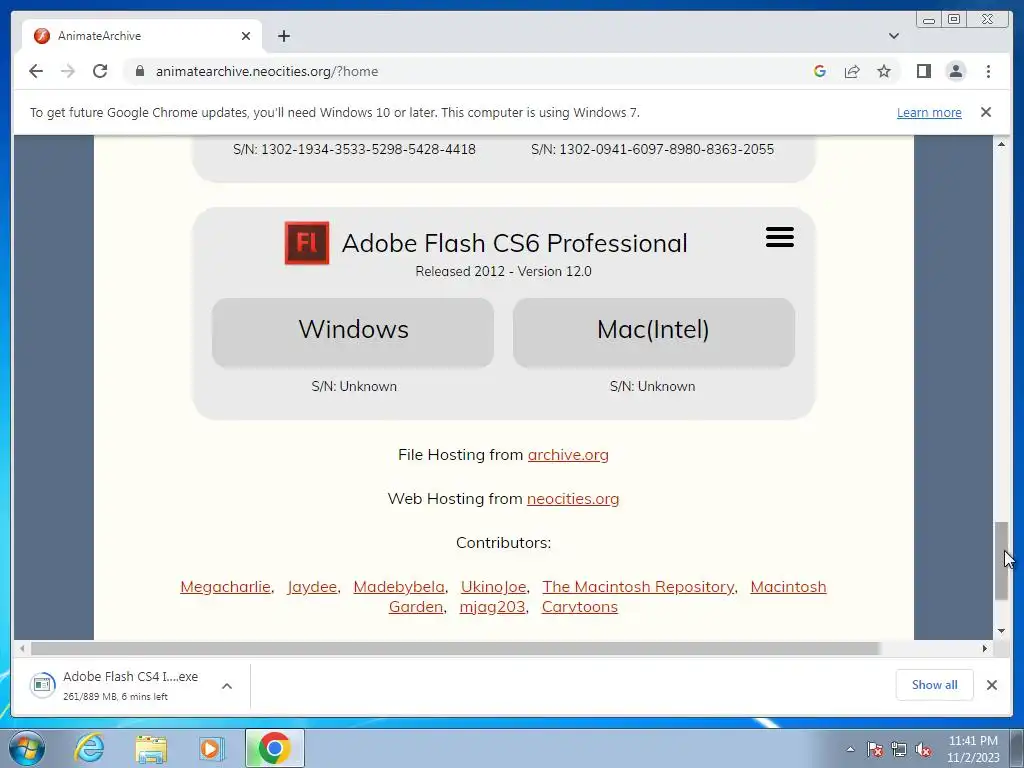The width and height of the screenshot is (1024, 768).
Task: Open the Google icon in address bar
Action: (820, 71)
